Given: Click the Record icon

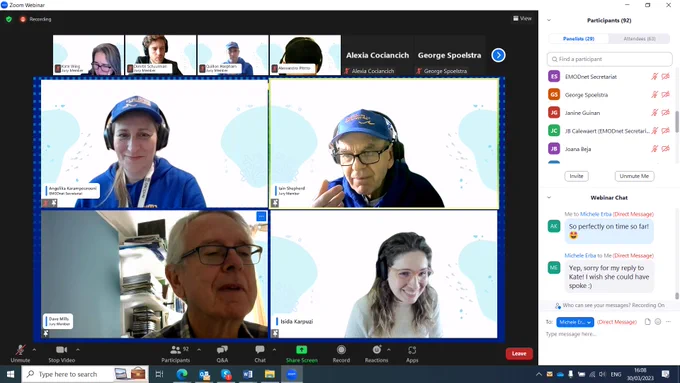Looking at the screenshot, I should [341, 350].
